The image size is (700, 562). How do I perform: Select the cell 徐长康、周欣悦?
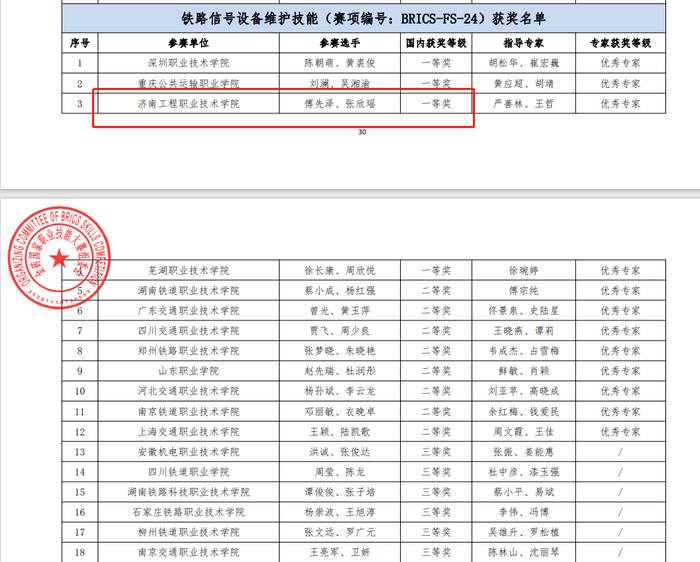click(340, 271)
